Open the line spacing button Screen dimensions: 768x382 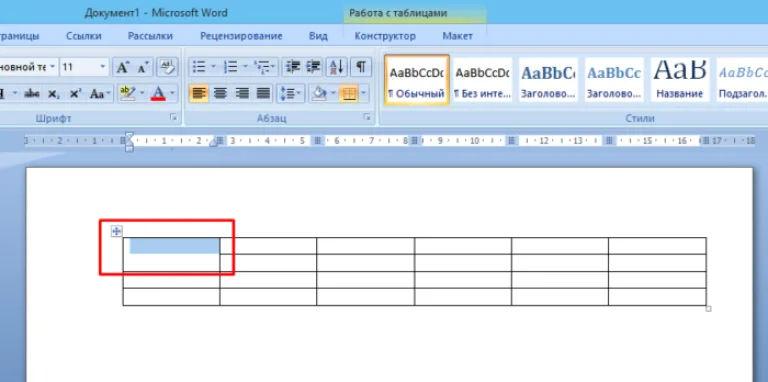point(290,94)
